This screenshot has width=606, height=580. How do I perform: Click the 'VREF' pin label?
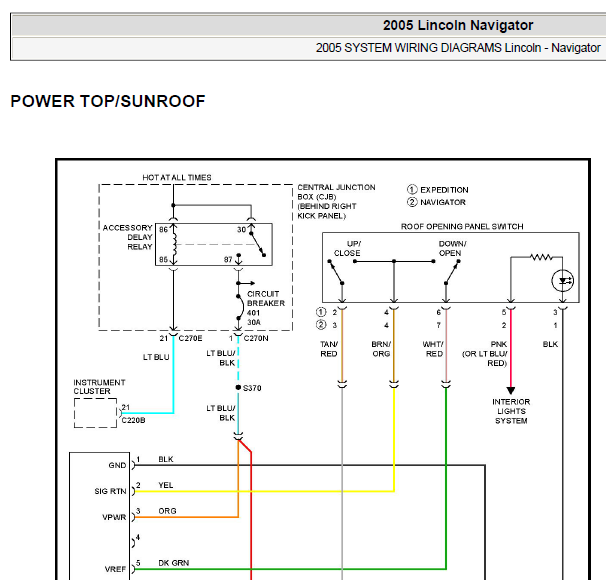click(116, 569)
